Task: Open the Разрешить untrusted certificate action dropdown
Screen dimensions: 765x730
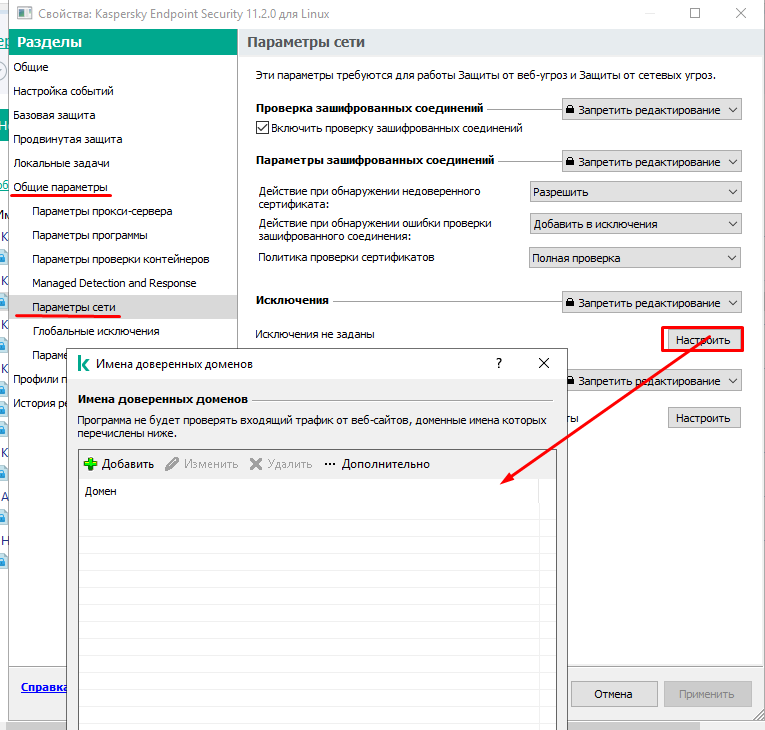Action: point(635,192)
